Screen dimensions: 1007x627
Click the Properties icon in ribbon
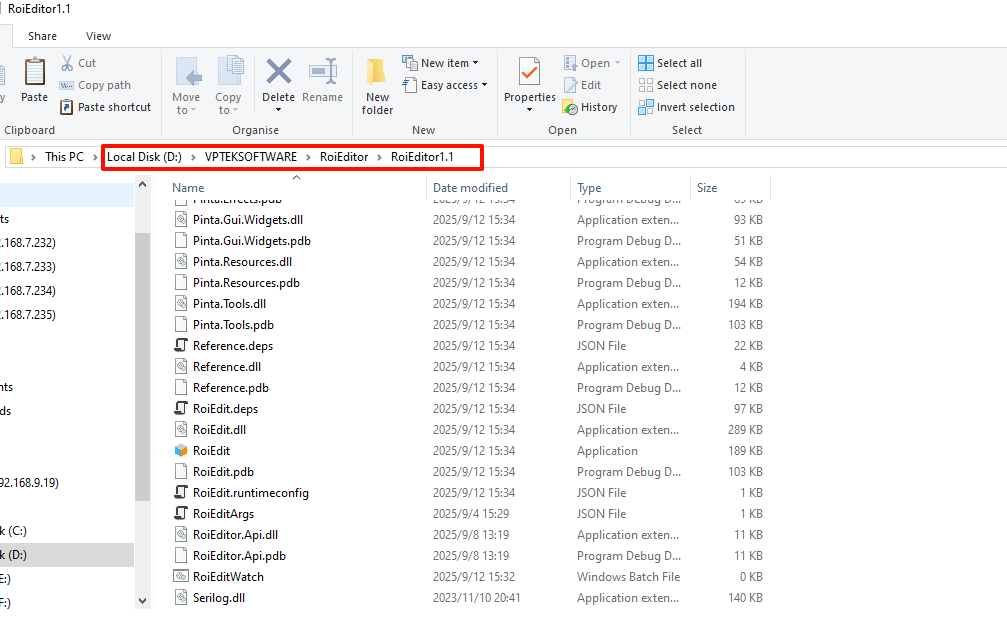pos(529,73)
